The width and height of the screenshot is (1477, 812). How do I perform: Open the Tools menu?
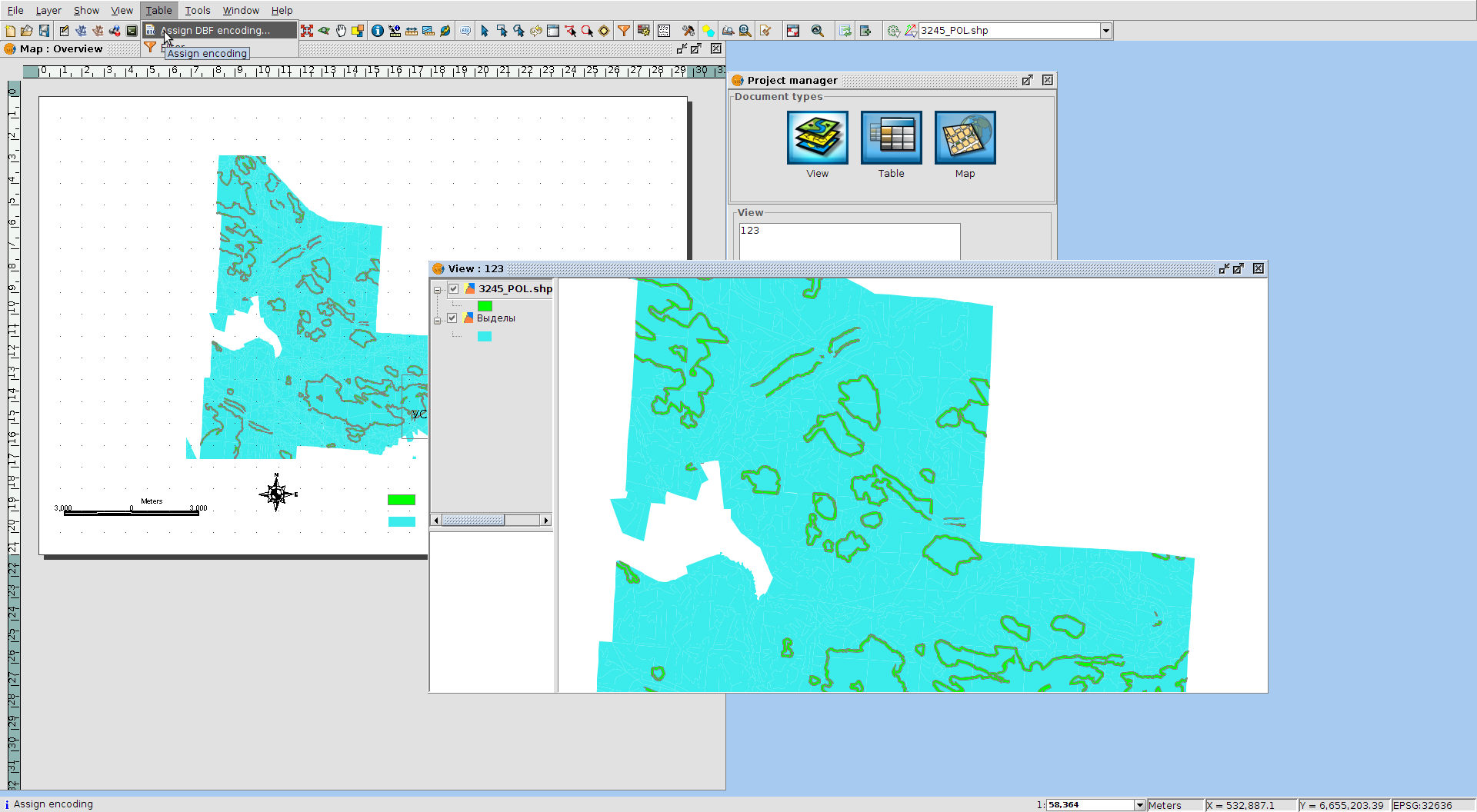point(197,10)
